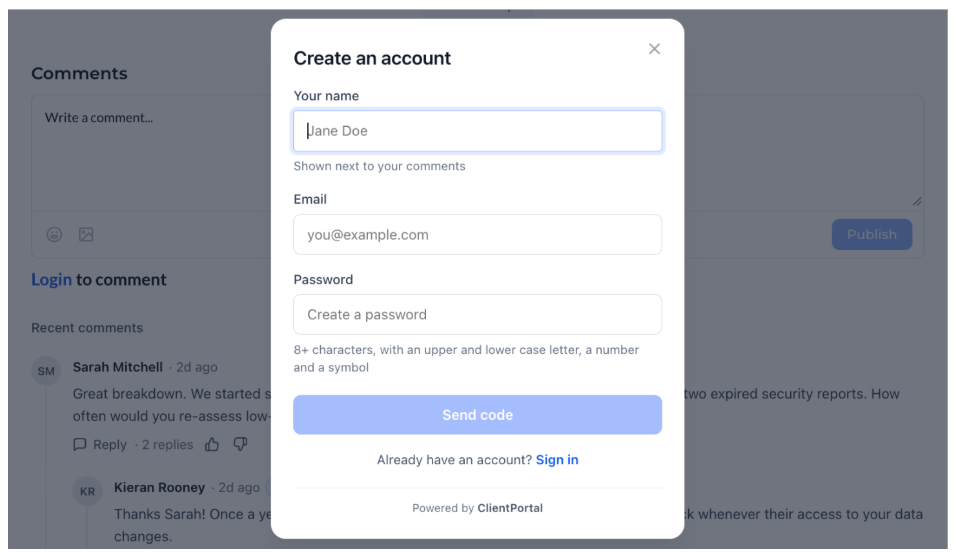This screenshot has height=556, width=956.
Task: Open Kieran Rooney's name link
Action: pyautogui.click(x=159, y=487)
